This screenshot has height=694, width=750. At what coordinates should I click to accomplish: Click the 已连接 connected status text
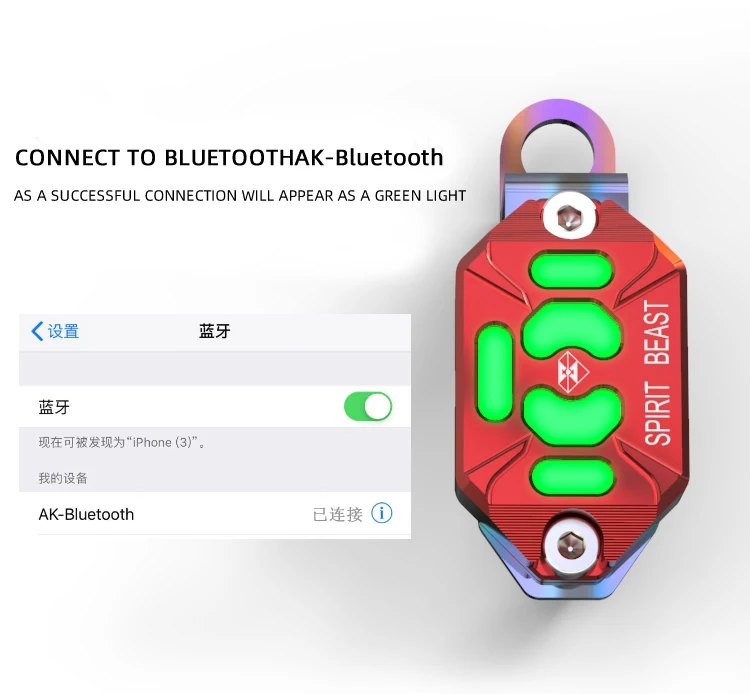coord(338,514)
